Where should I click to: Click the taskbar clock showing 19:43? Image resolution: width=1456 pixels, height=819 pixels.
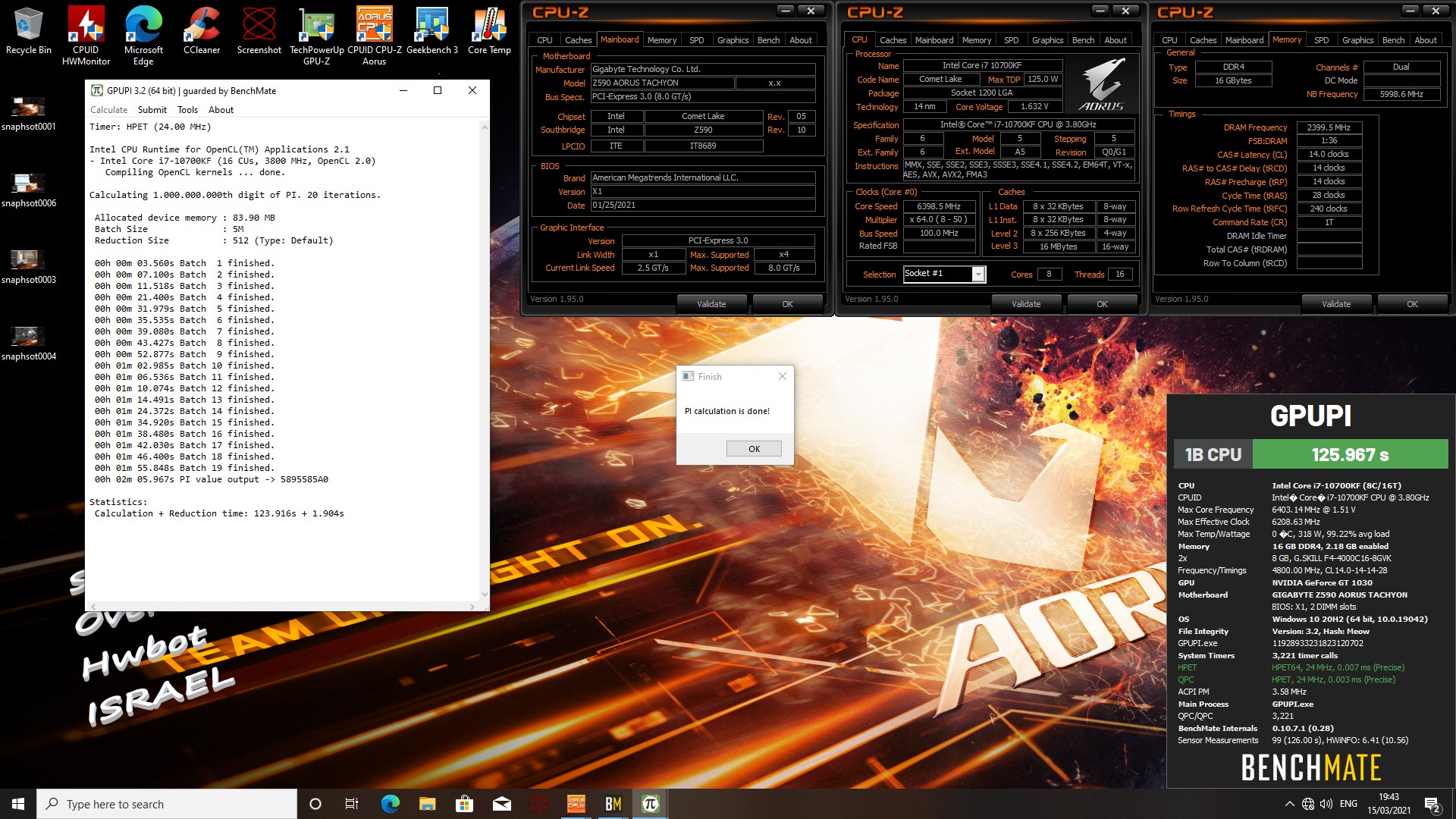1389,804
